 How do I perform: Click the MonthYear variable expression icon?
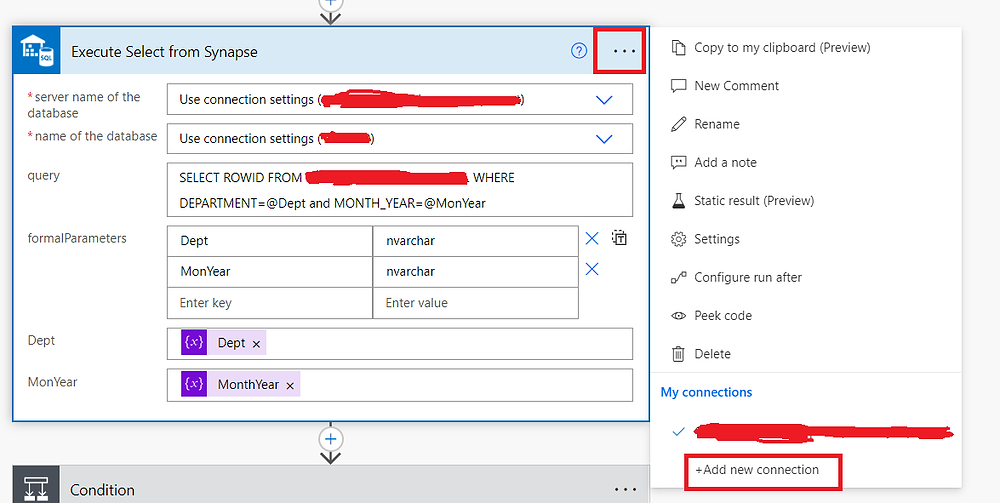pyautogui.click(x=194, y=384)
